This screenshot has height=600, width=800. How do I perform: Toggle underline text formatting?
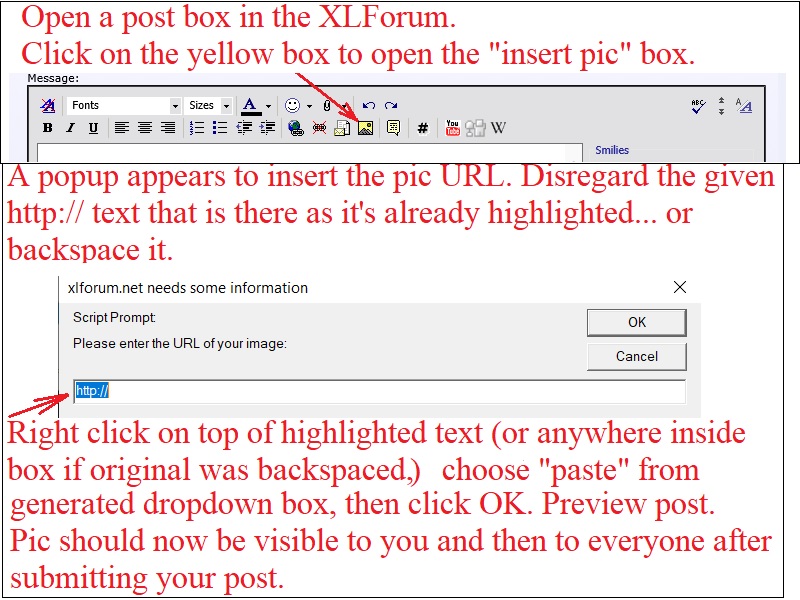point(93,128)
